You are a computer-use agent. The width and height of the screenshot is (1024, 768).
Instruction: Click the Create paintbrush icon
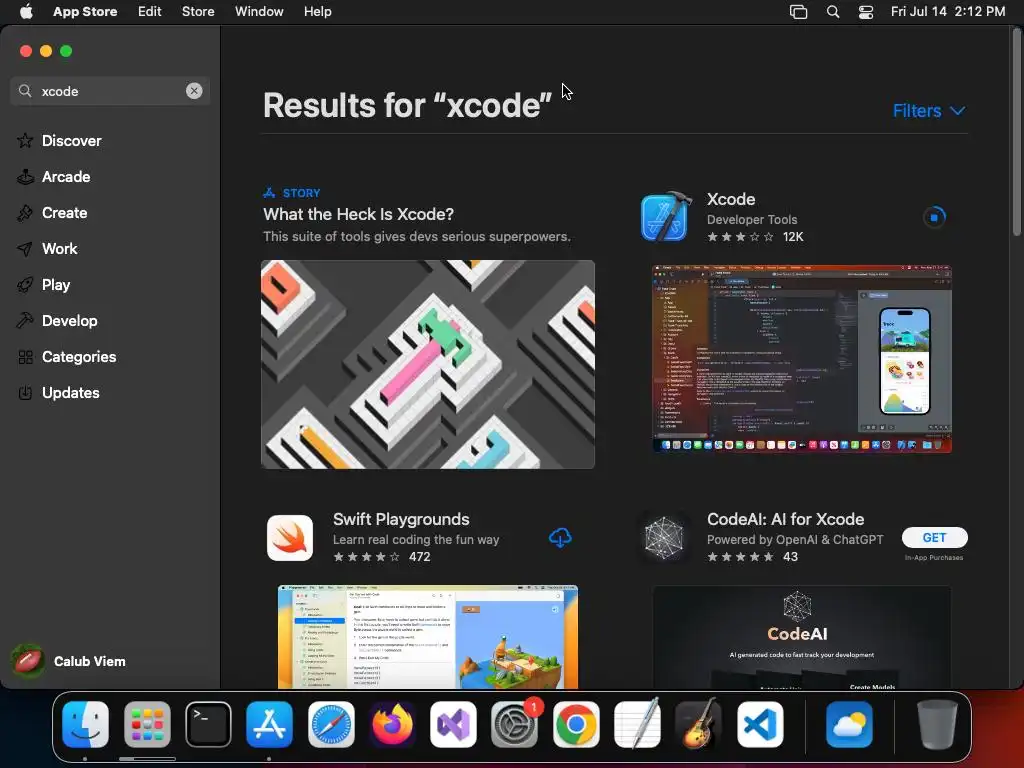(x=25, y=212)
